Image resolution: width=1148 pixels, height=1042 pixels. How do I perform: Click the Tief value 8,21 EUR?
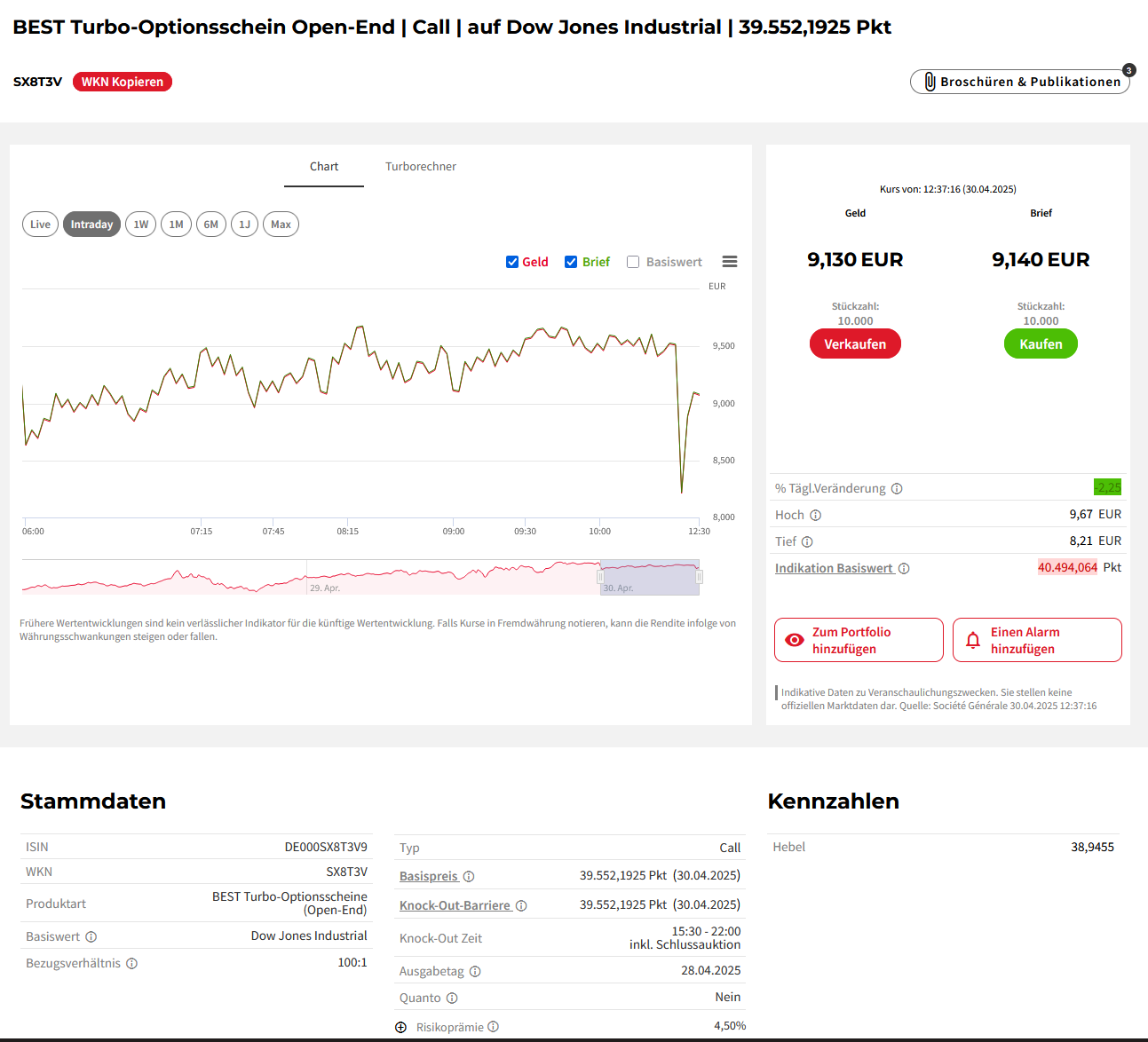click(1096, 541)
